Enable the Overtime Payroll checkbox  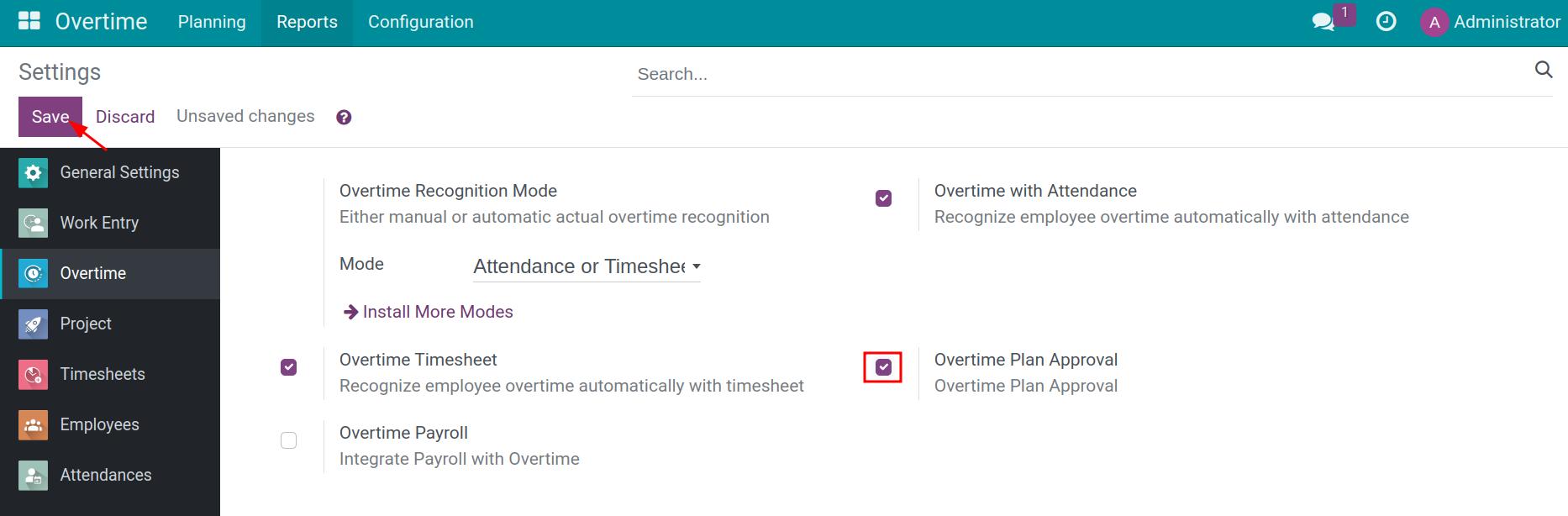pyautogui.click(x=288, y=440)
